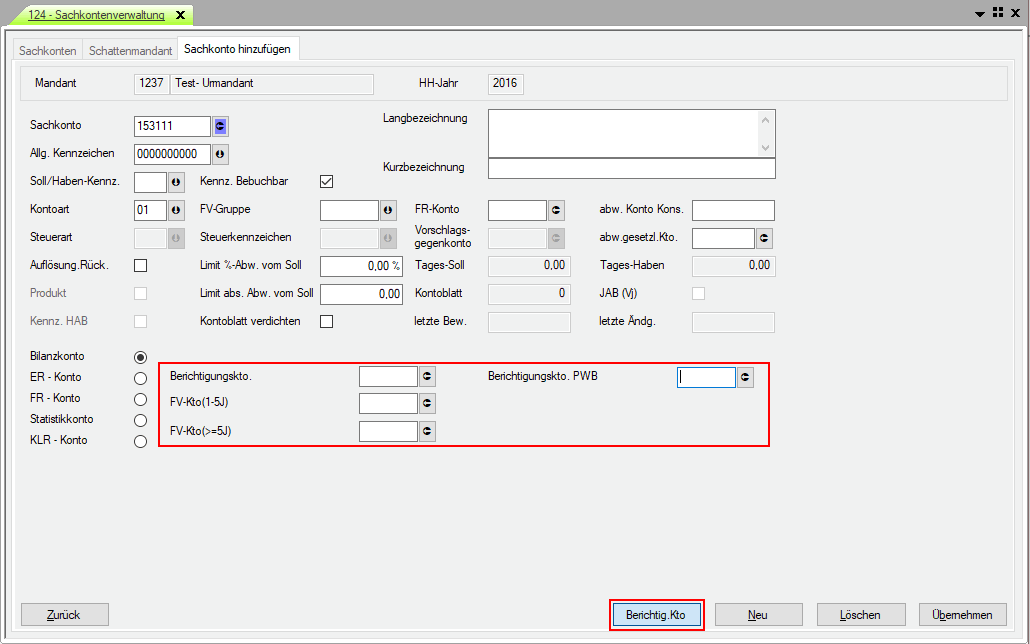1030x644 pixels.
Task: Open the Schattenmandant tab
Action: click(x=129, y=50)
